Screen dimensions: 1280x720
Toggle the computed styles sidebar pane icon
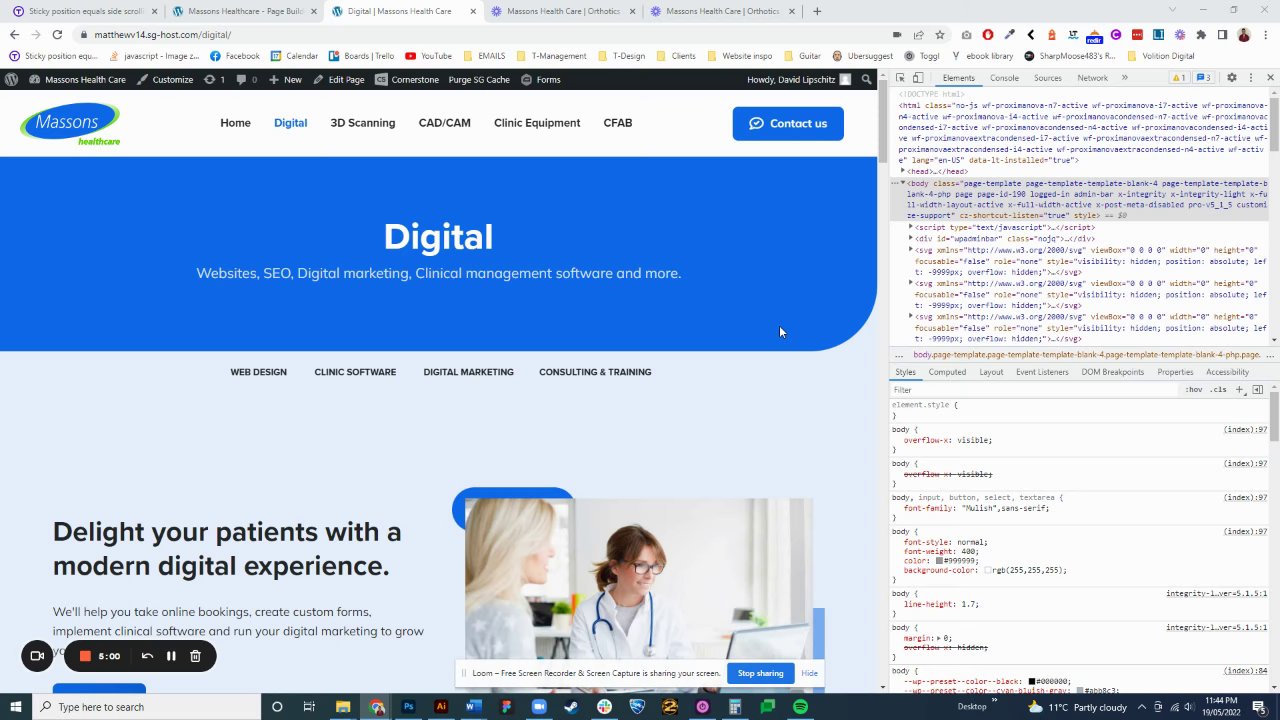click(1257, 389)
